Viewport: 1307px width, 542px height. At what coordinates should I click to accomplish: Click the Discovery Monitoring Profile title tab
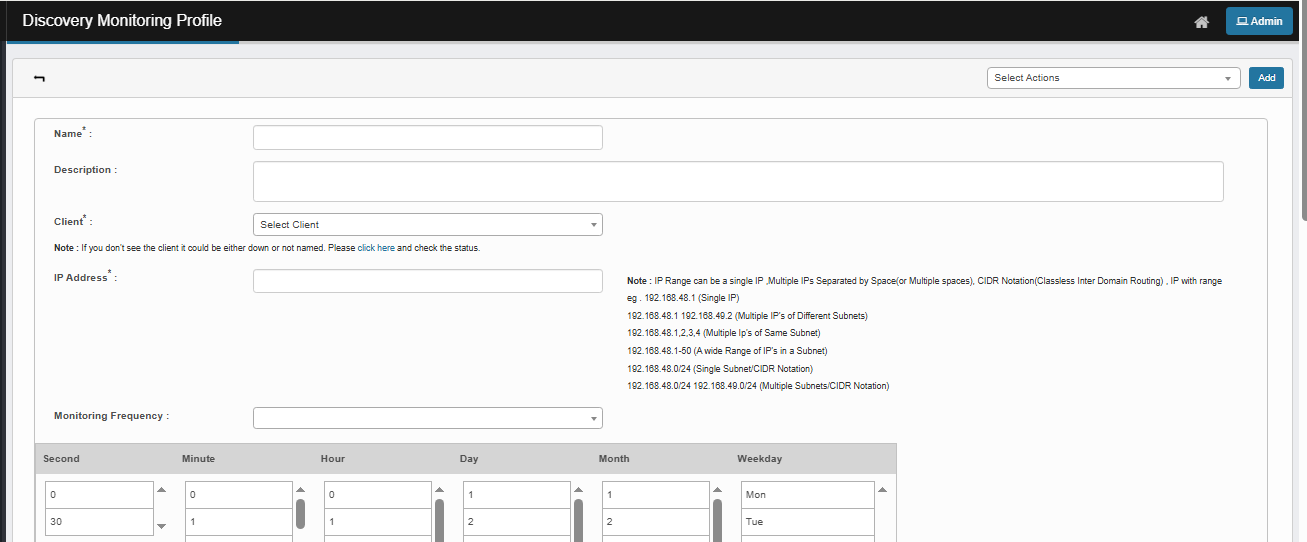coord(122,21)
